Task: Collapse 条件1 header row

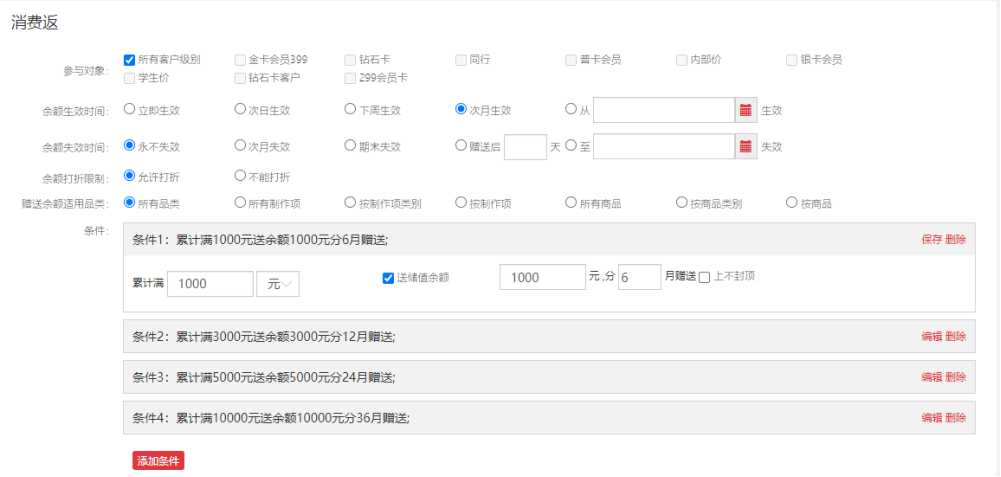Action: pyautogui.click(x=549, y=239)
